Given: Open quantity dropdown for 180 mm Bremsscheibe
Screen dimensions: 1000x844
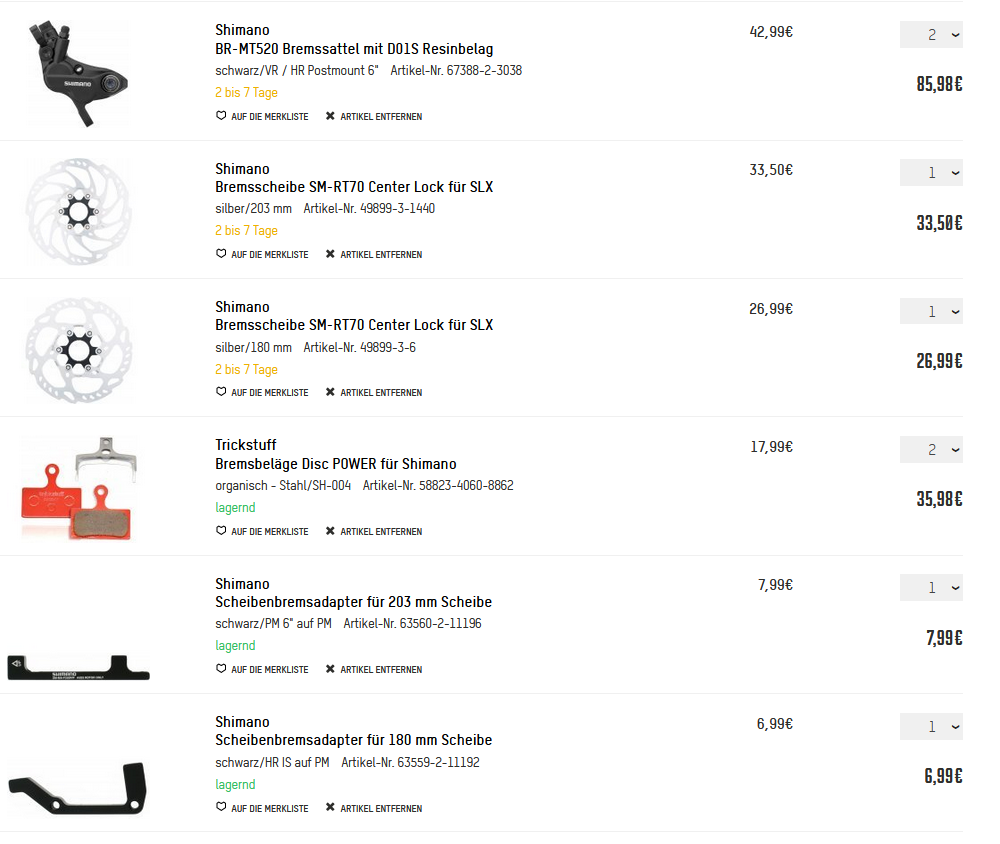Looking at the screenshot, I should coord(931,312).
